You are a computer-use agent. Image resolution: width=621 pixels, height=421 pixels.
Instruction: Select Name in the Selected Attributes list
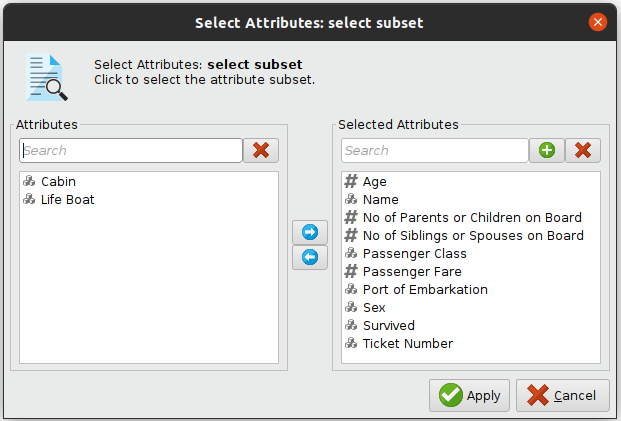[379, 200]
